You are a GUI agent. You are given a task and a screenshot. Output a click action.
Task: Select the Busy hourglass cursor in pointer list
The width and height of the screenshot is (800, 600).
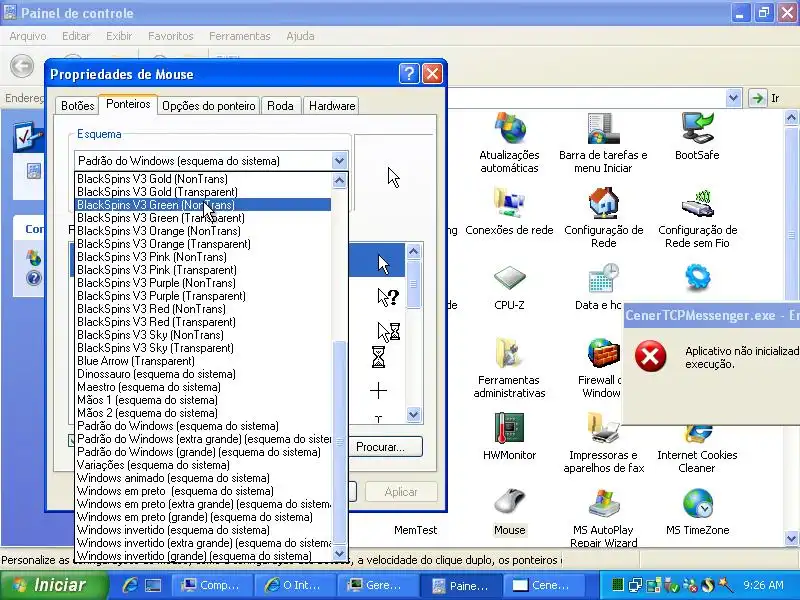(x=378, y=357)
